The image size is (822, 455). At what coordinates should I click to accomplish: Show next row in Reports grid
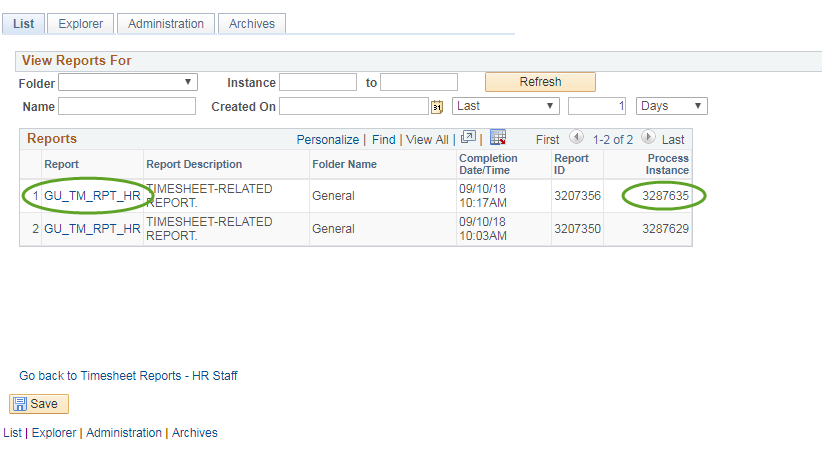point(648,139)
